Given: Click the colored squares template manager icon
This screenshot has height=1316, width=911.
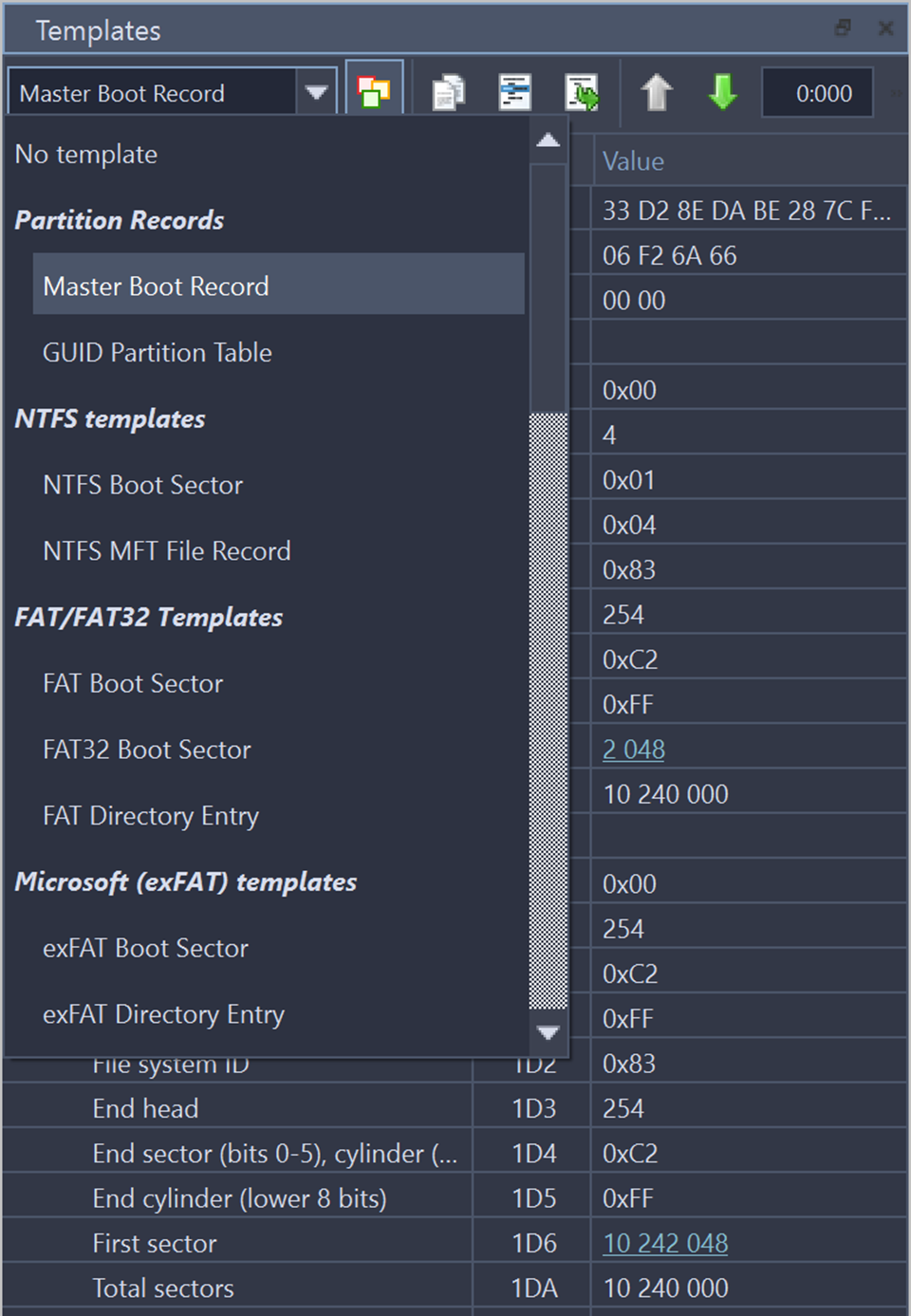Looking at the screenshot, I should (x=374, y=92).
